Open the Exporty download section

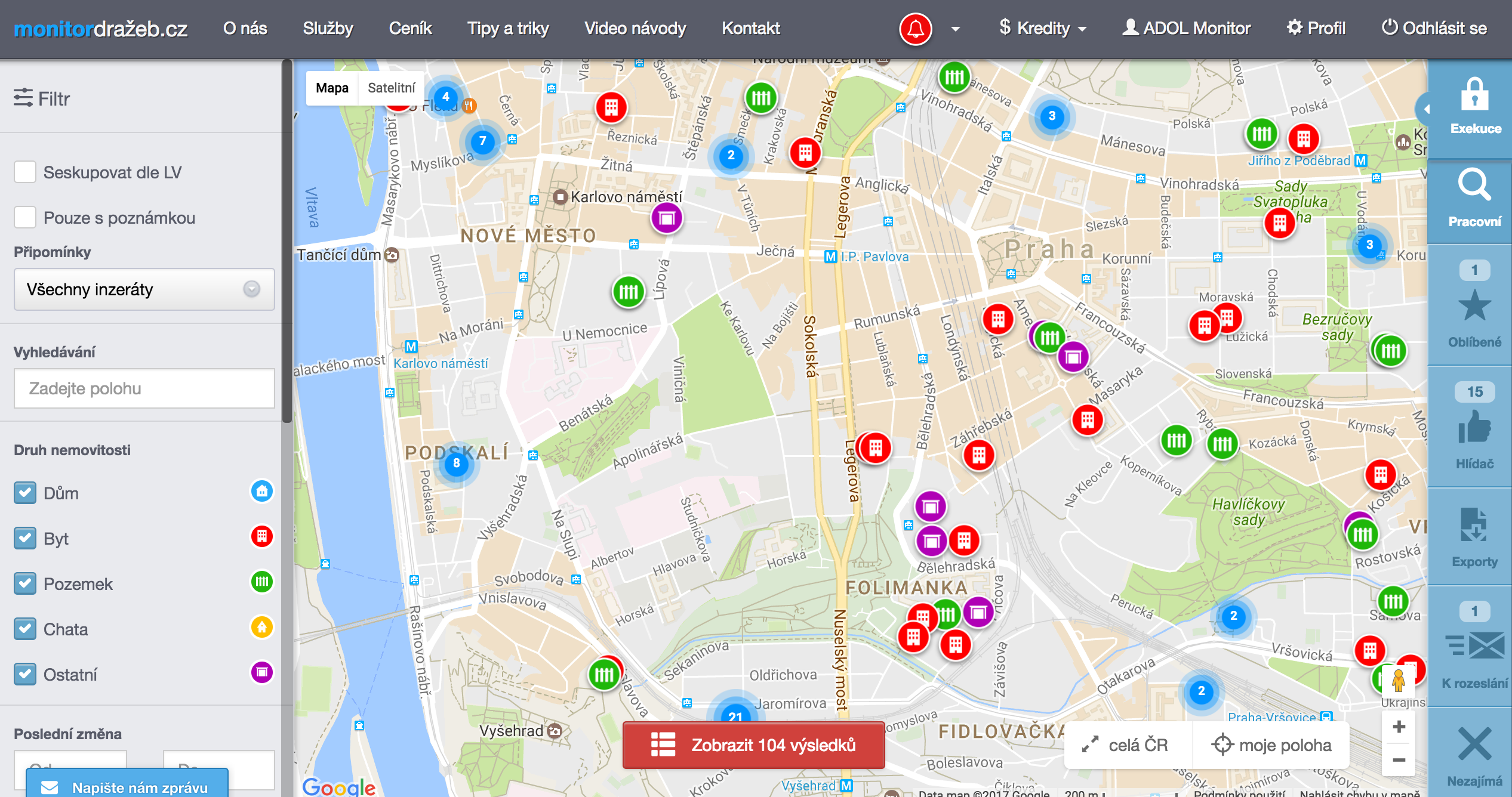[x=1474, y=537]
